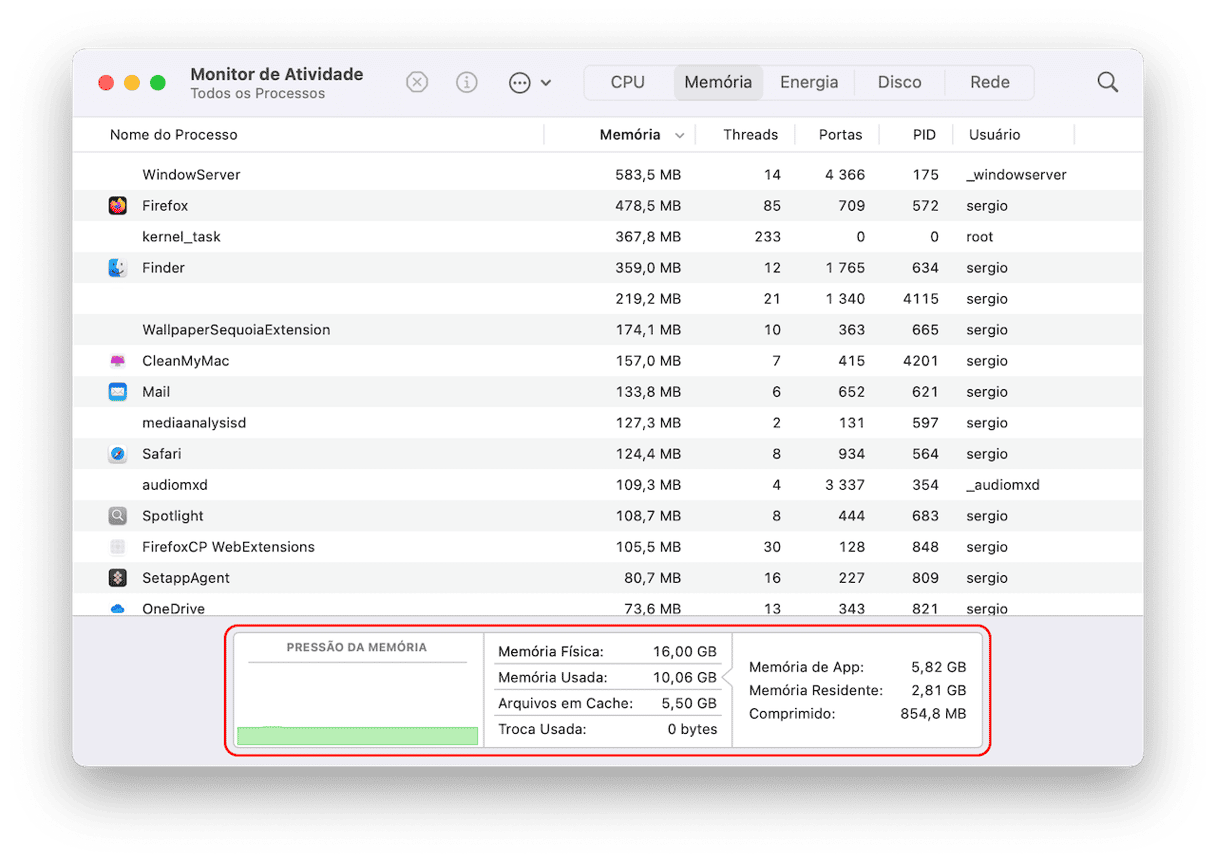The width and height of the screenshot is (1216, 862).
Task: Select the Finder app icon
Action: tap(118, 268)
